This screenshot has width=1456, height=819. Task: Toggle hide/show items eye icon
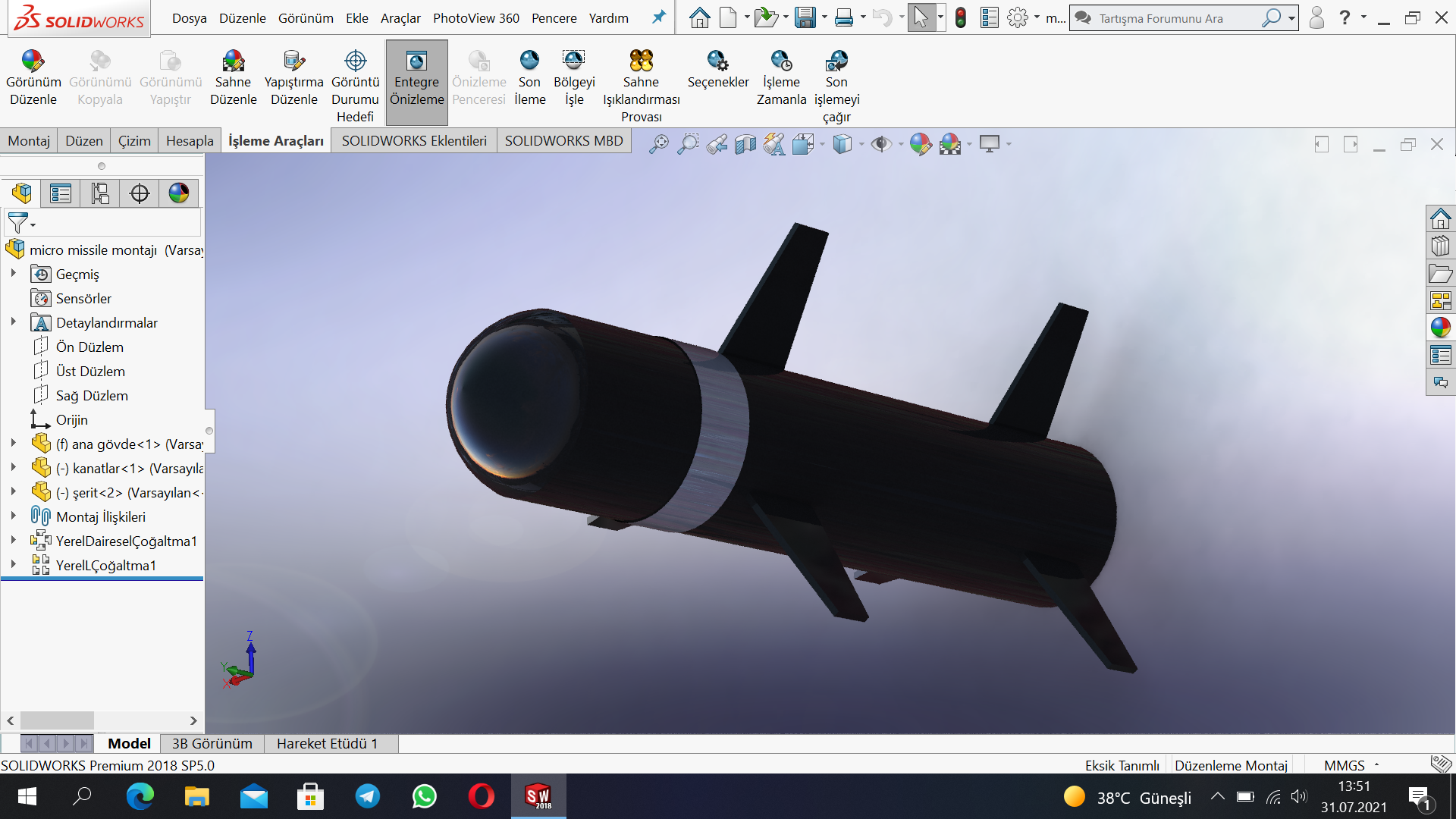(880, 144)
